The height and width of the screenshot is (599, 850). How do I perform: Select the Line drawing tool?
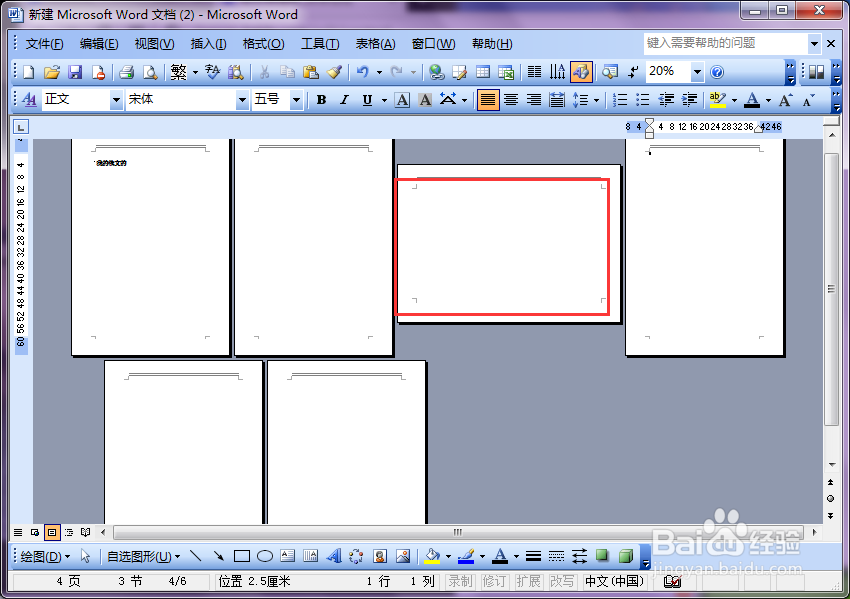(x=196, y=556)
